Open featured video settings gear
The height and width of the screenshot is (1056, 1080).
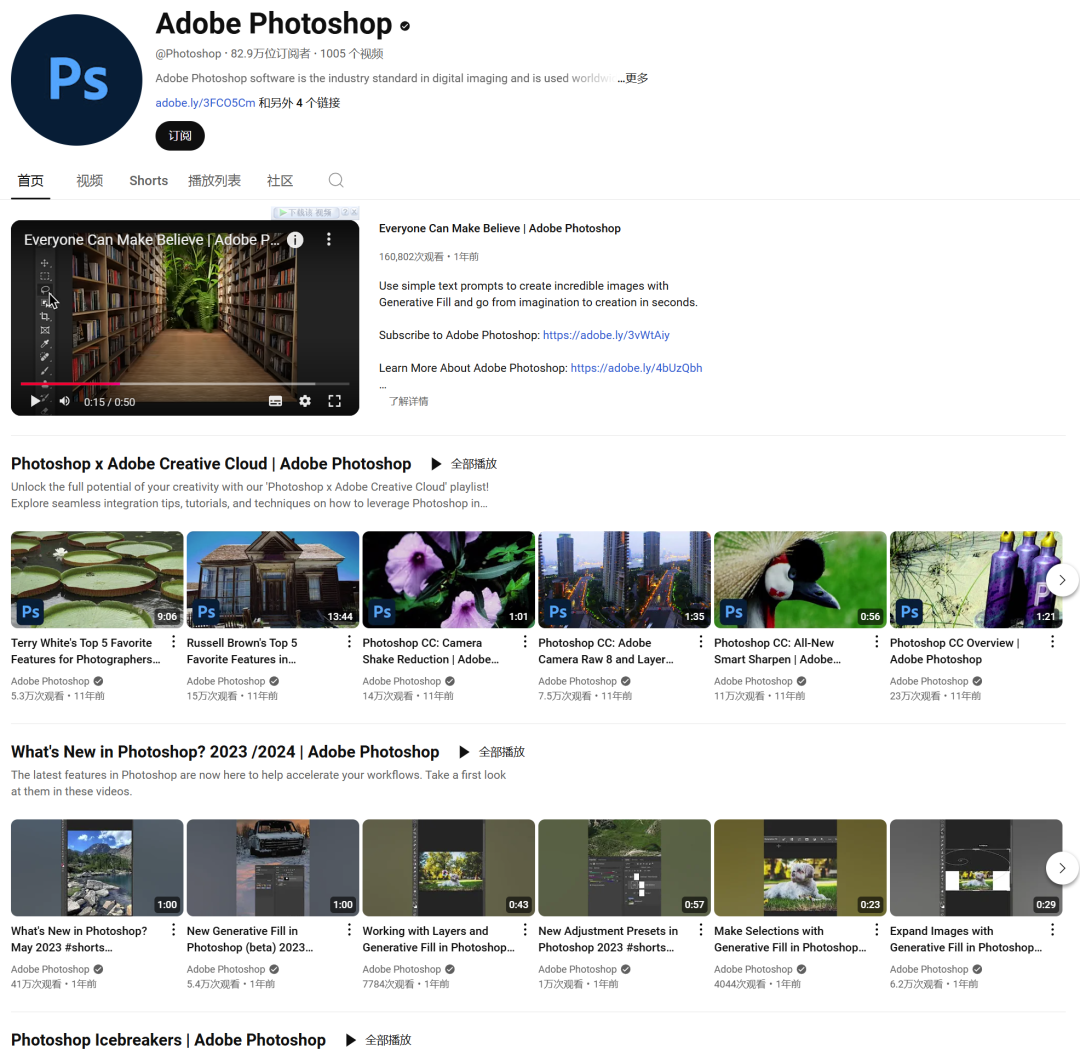pos(304,401)
